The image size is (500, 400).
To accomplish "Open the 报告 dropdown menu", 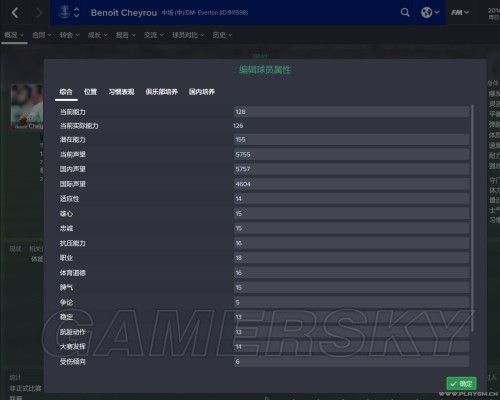I will (125, 35).
